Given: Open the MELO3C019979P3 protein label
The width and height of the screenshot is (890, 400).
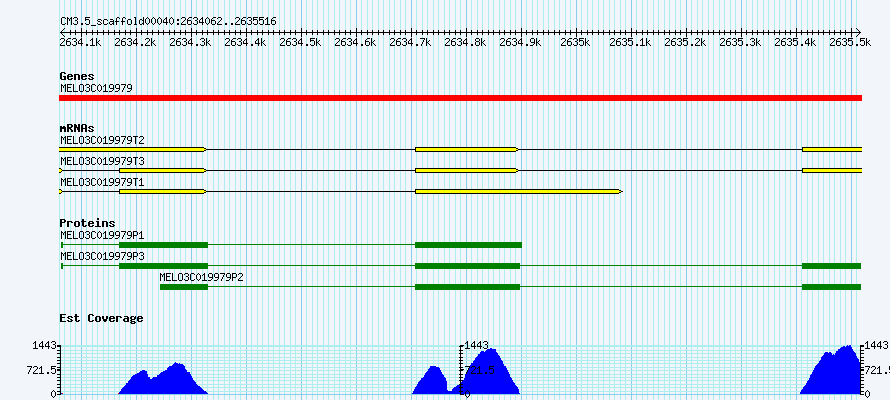Looking at the screenshot, I should point(102,256).
